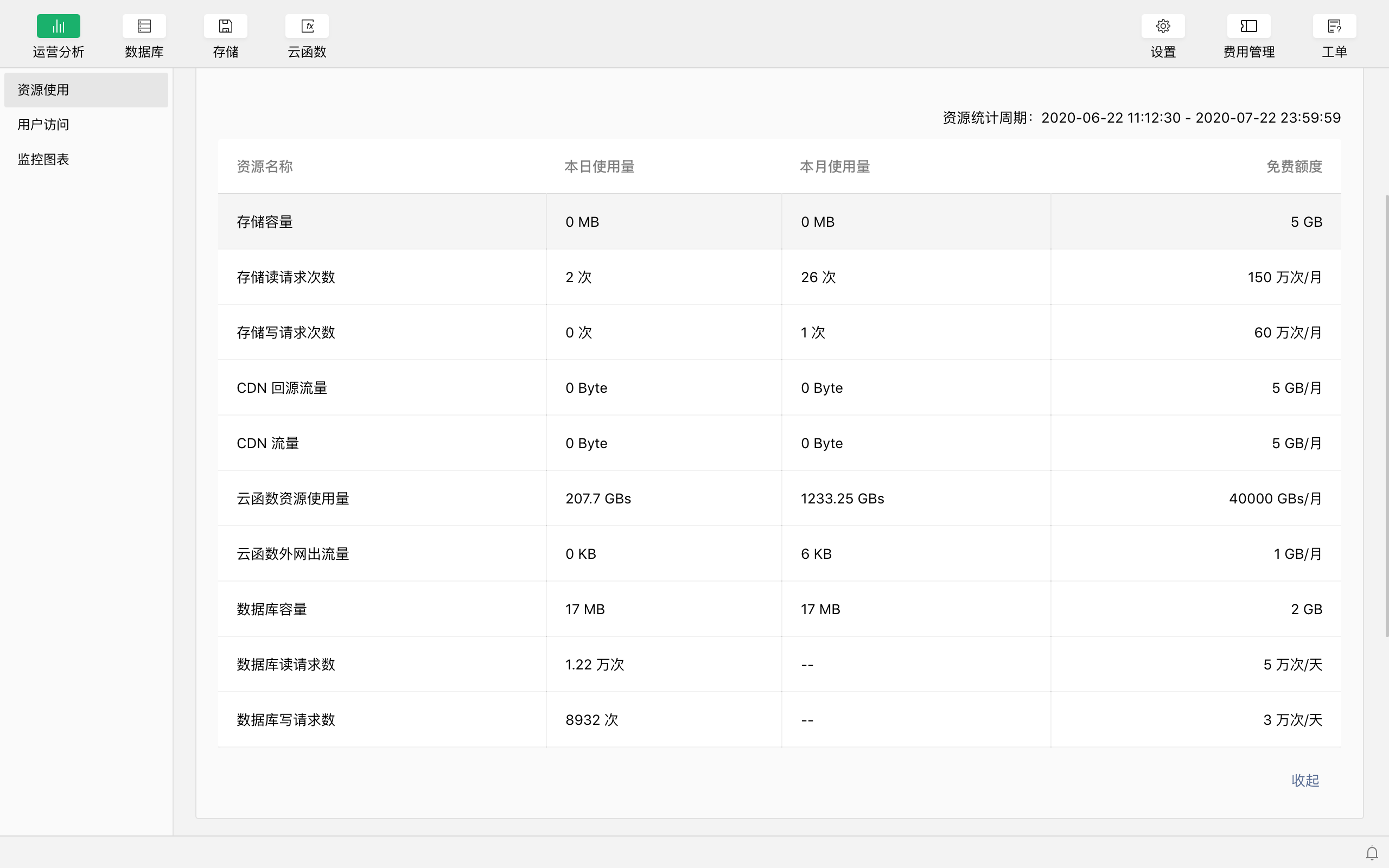Click the 存储容量 table row
This screenshot has width=1389, height=868.
pos(265,222)
